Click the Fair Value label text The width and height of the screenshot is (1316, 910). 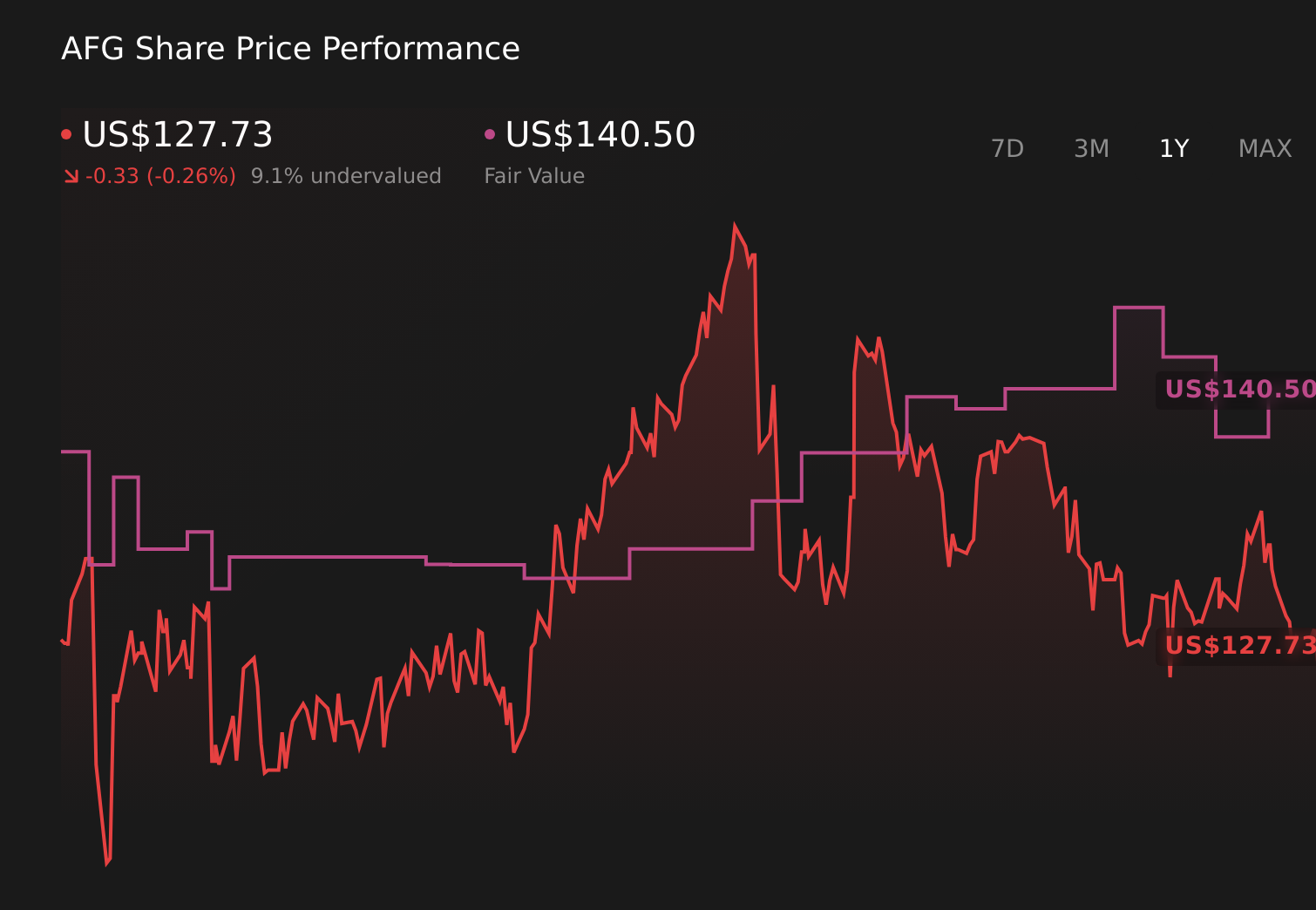(534, 175)
